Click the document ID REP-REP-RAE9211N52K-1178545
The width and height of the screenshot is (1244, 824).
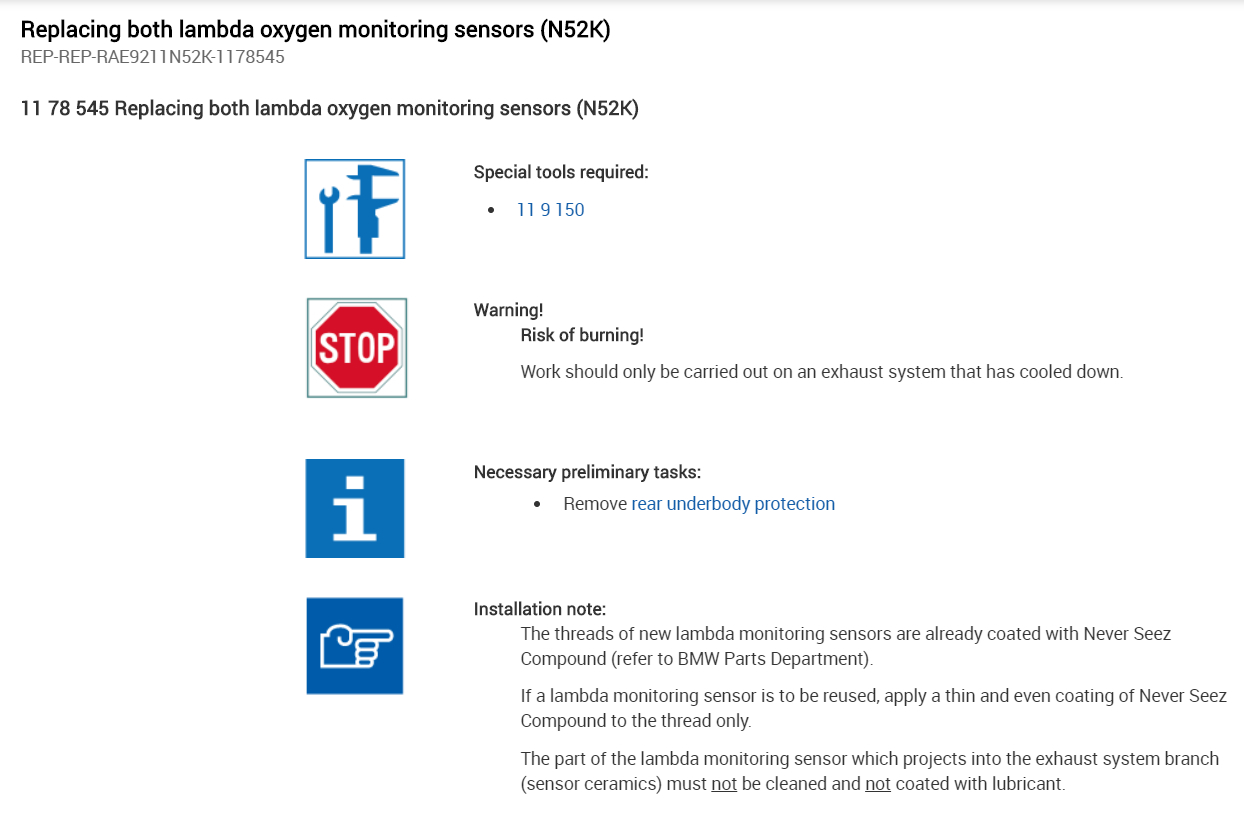pos(152,57)
